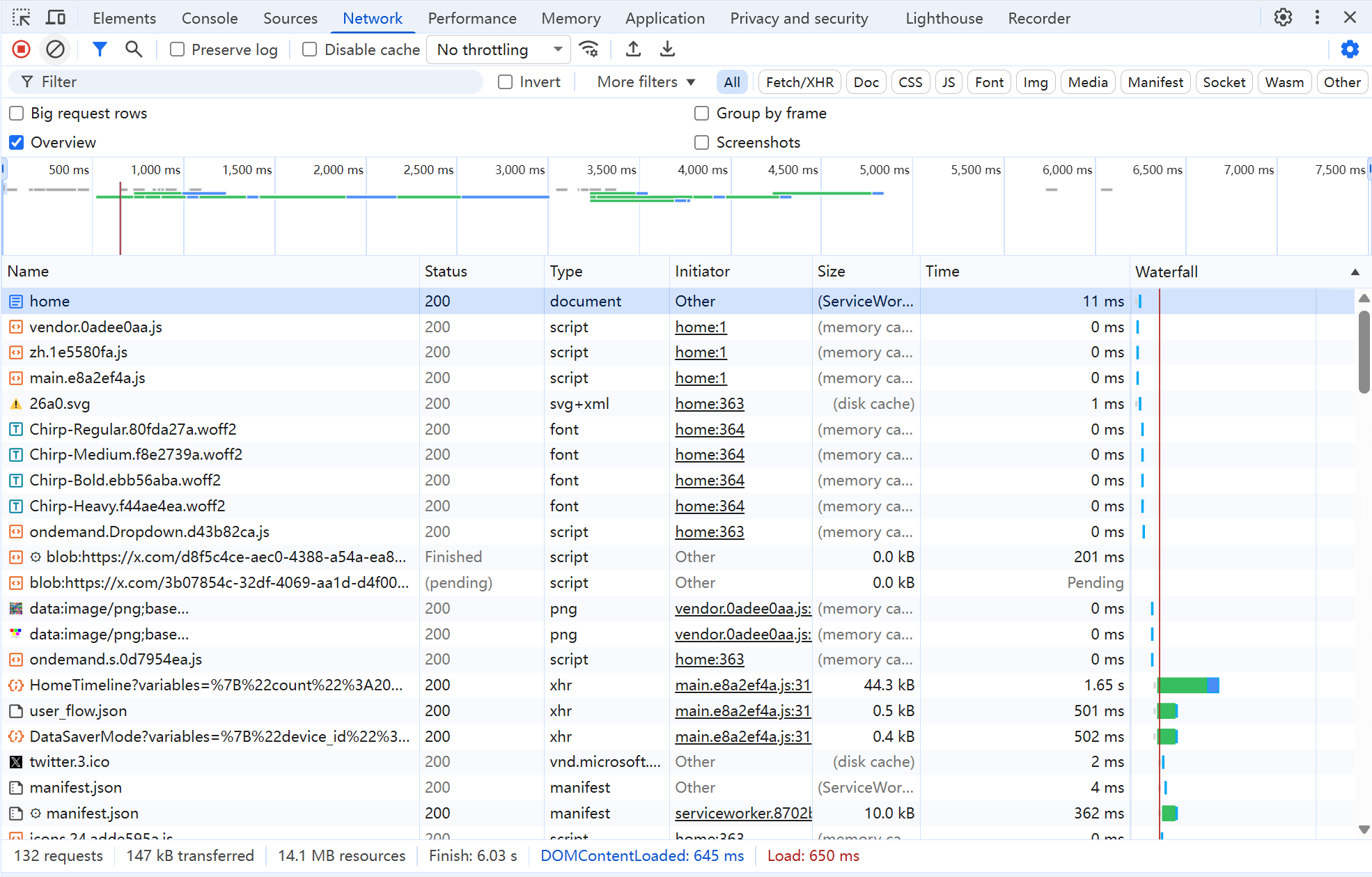Viewport: 1372px width, 877px height.
Task: Enable the Preserve log checkbox
Action: [178, 49]
